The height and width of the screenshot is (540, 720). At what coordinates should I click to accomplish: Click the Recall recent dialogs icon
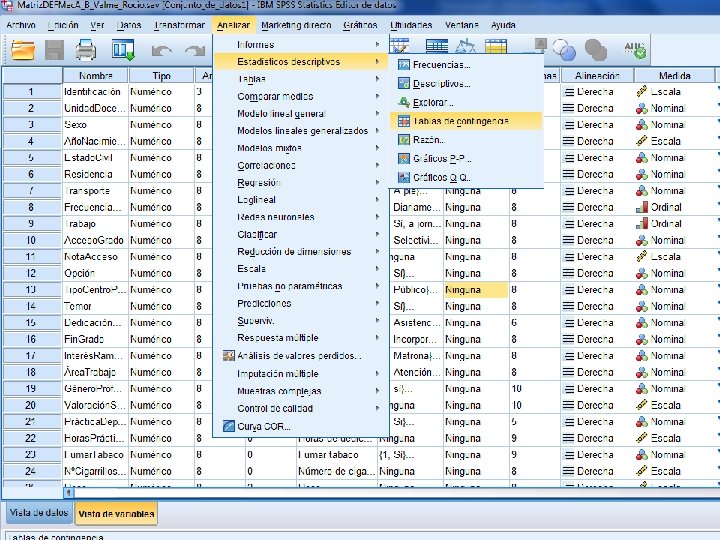pos(124,50)
